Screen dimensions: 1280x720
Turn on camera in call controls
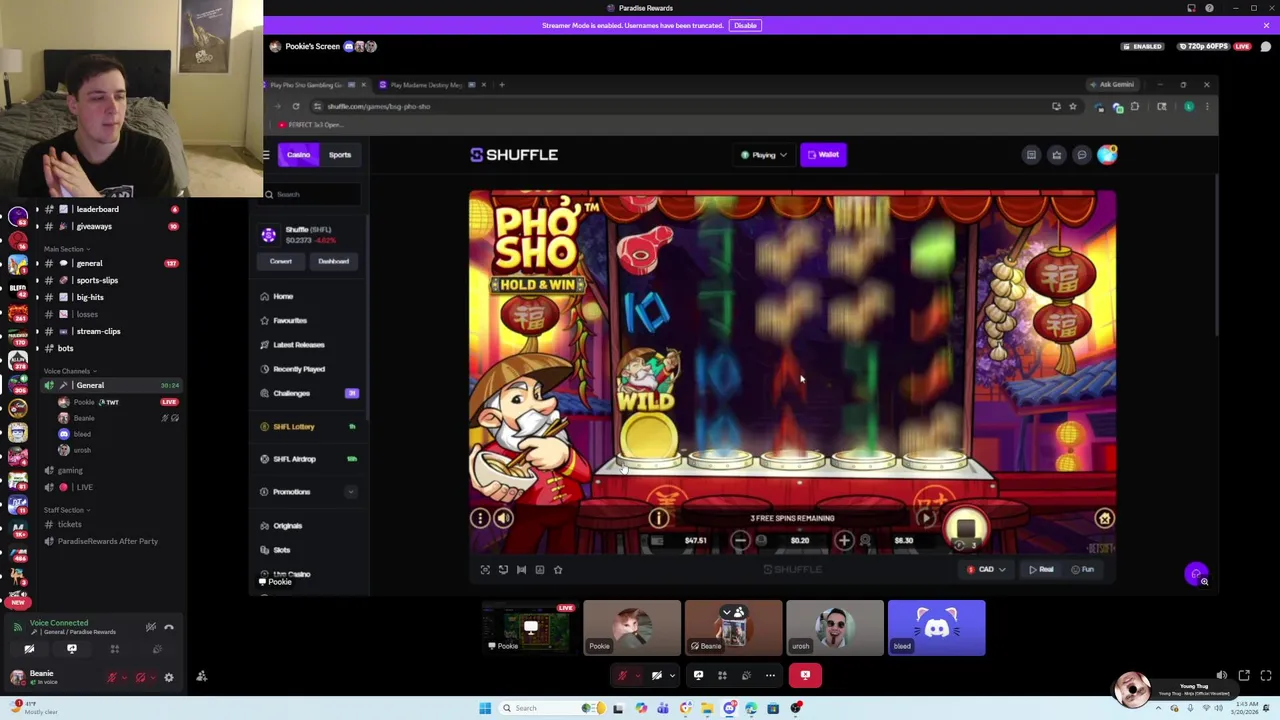(656, 675)
